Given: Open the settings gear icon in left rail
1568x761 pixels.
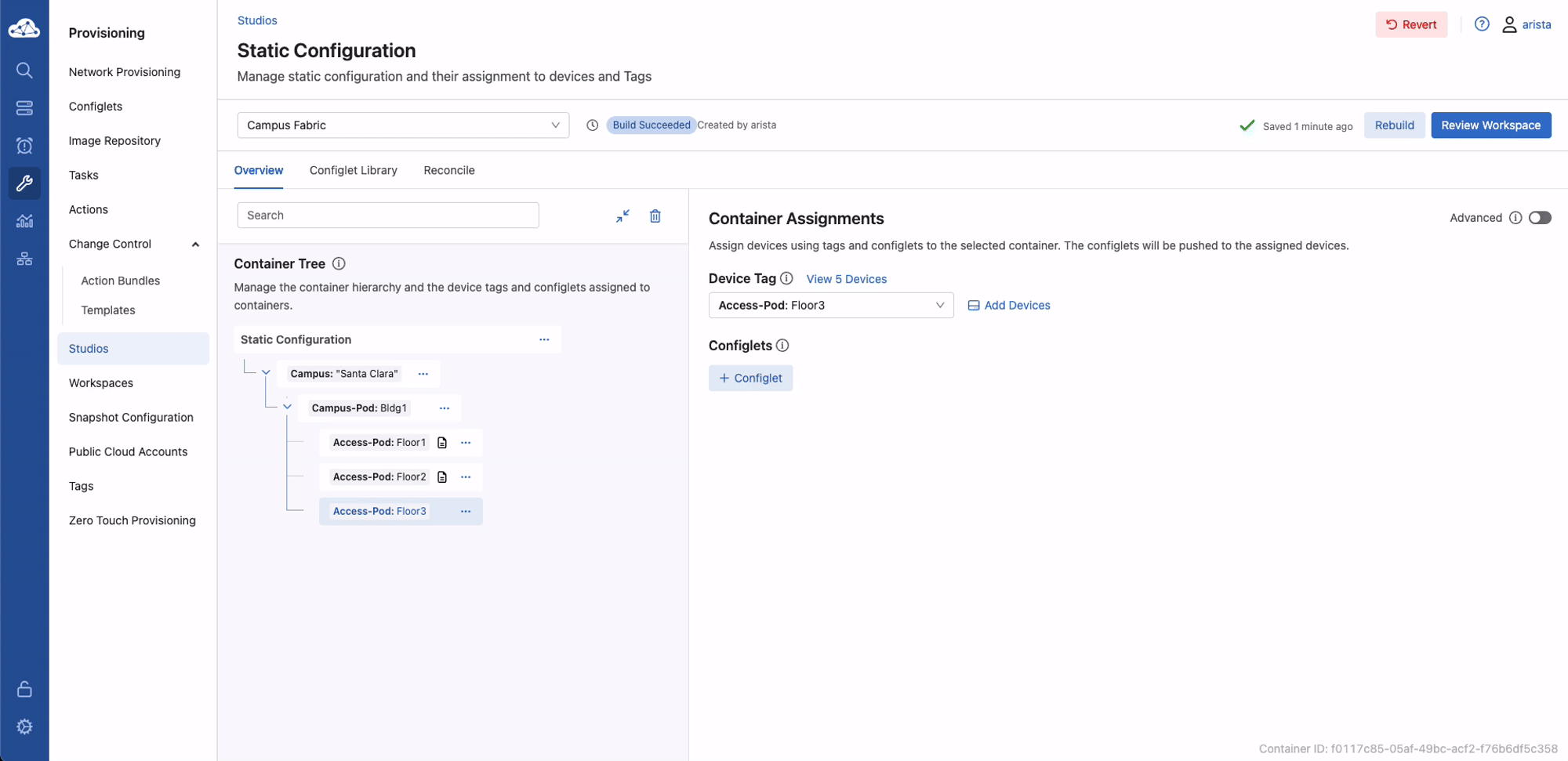Looking at the screenshot, I should point(24,727).
